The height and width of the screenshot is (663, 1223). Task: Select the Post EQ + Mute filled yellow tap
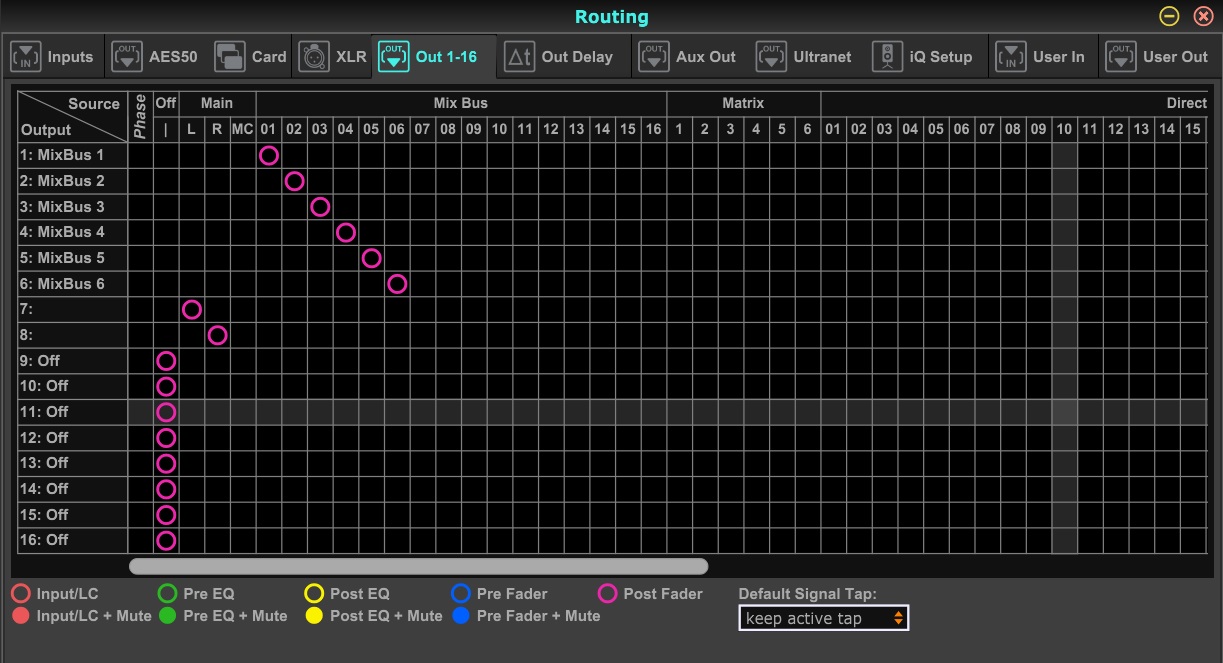click(314, 616)
